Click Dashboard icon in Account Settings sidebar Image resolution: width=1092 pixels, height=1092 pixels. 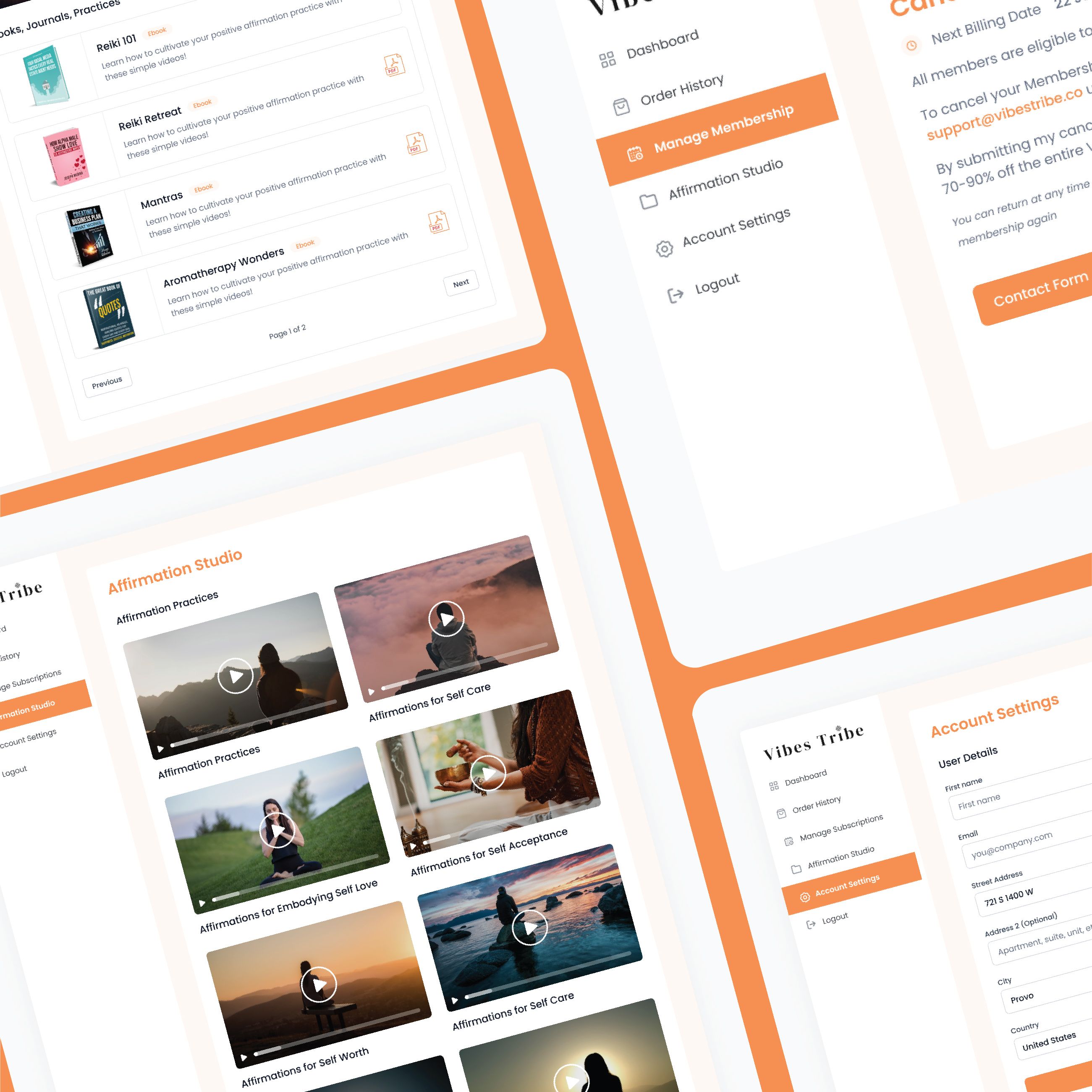[774, 785]
